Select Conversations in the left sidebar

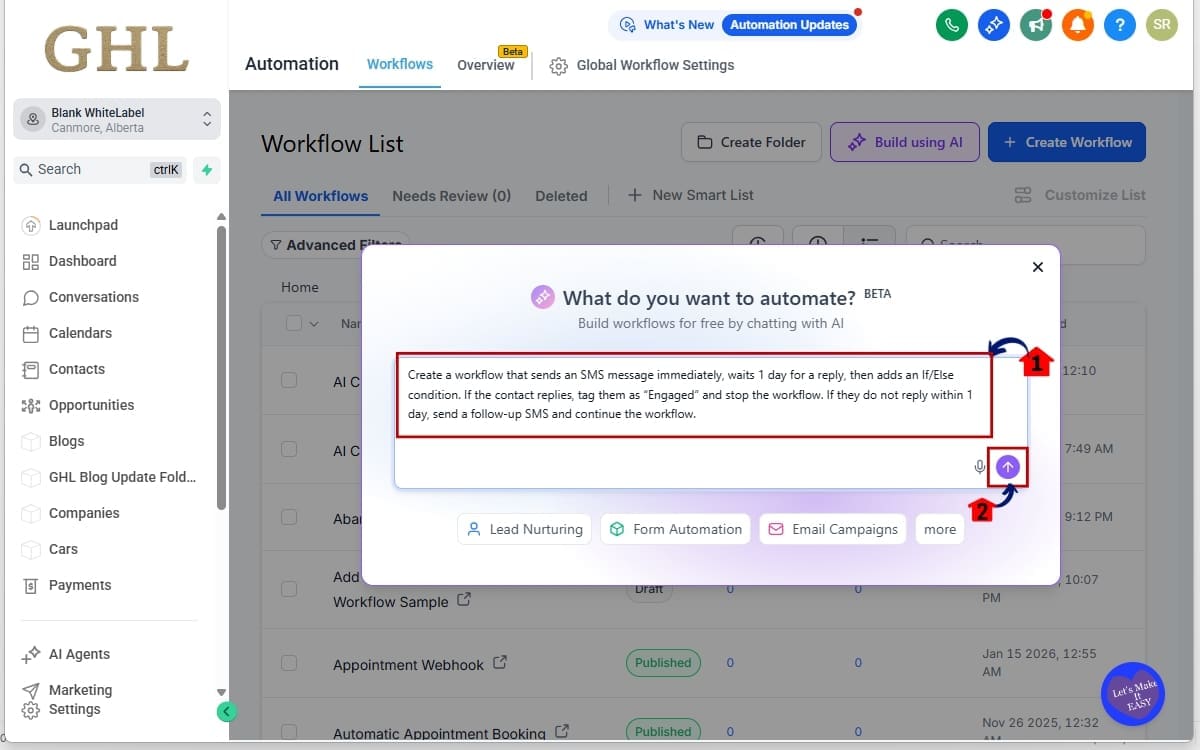(94, 297)
